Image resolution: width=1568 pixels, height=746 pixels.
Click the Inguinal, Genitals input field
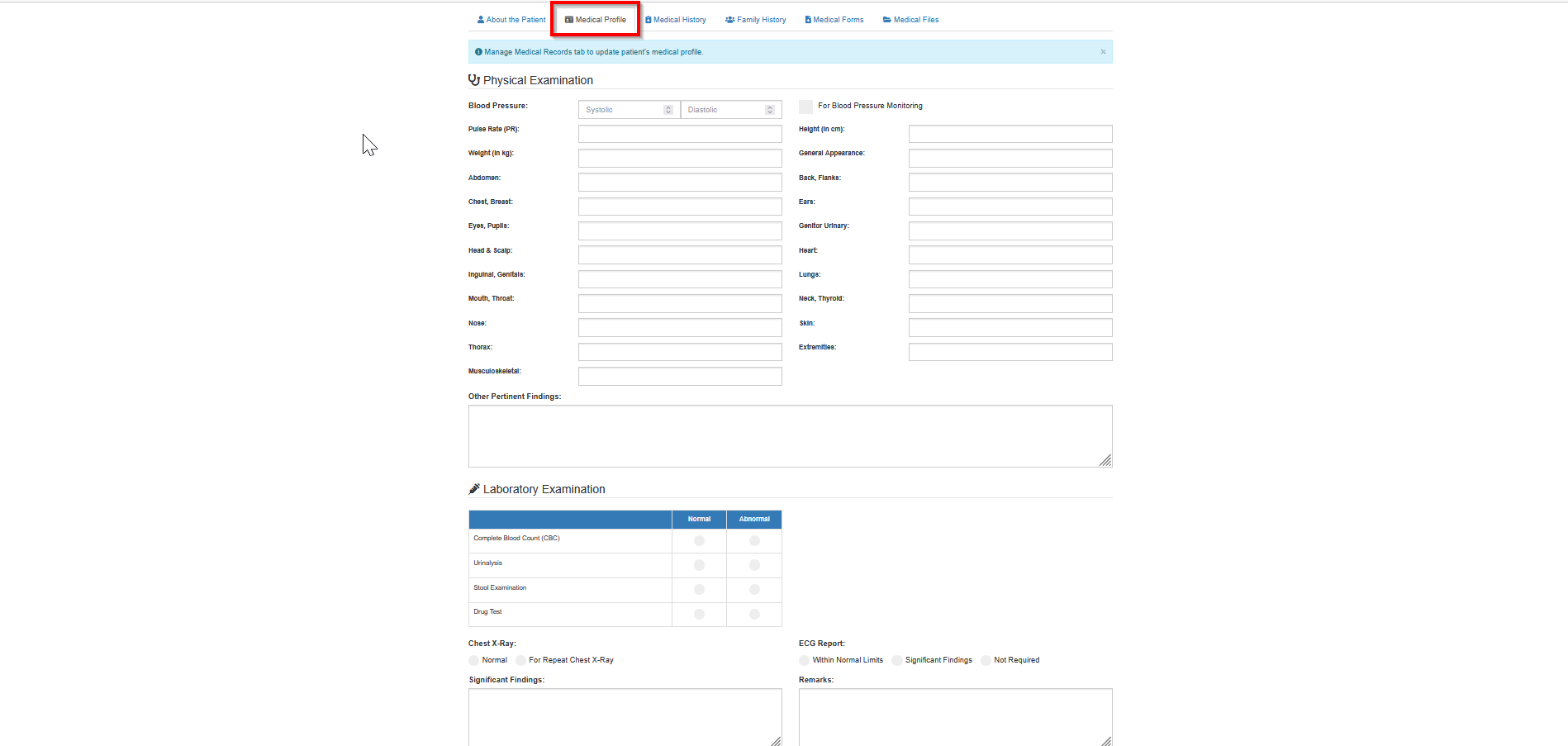click(680, 279)
